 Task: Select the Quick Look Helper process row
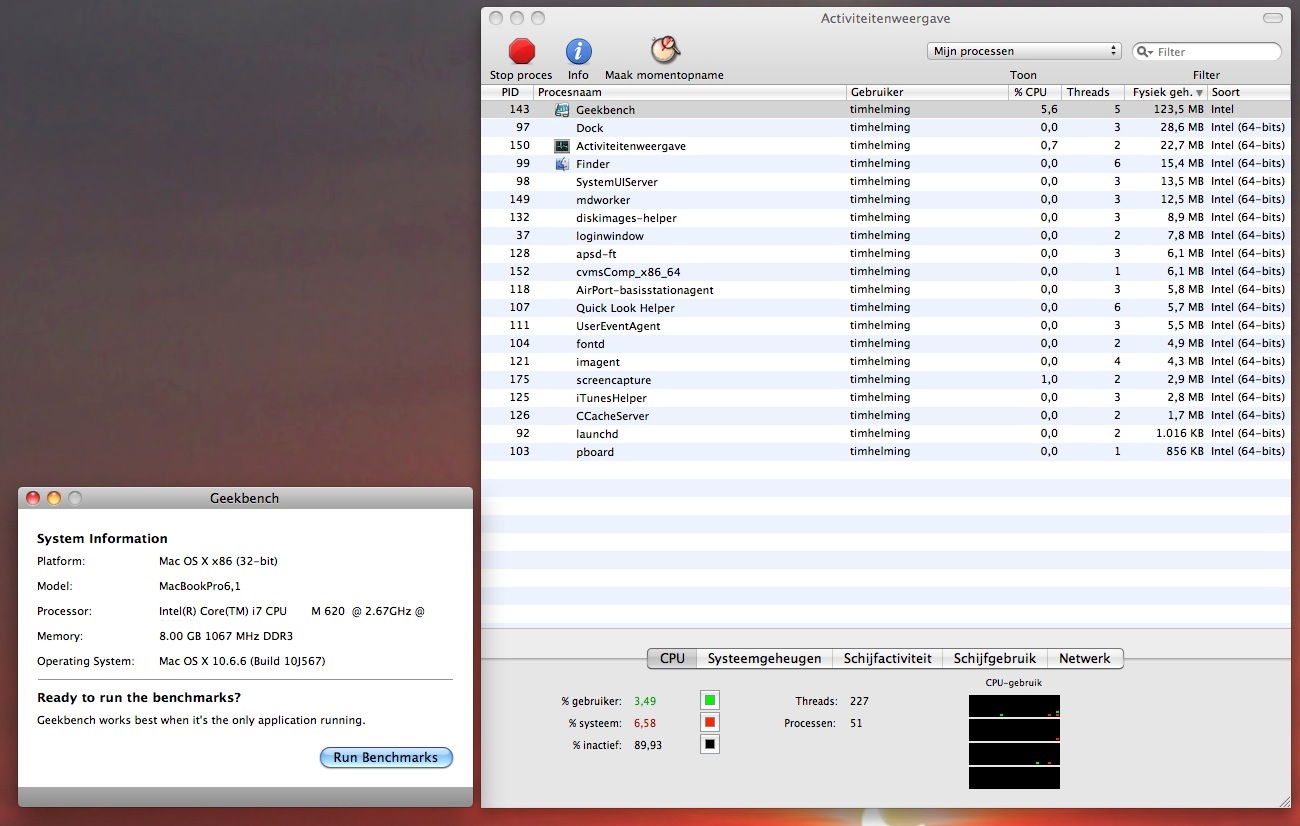pos(886,308)
